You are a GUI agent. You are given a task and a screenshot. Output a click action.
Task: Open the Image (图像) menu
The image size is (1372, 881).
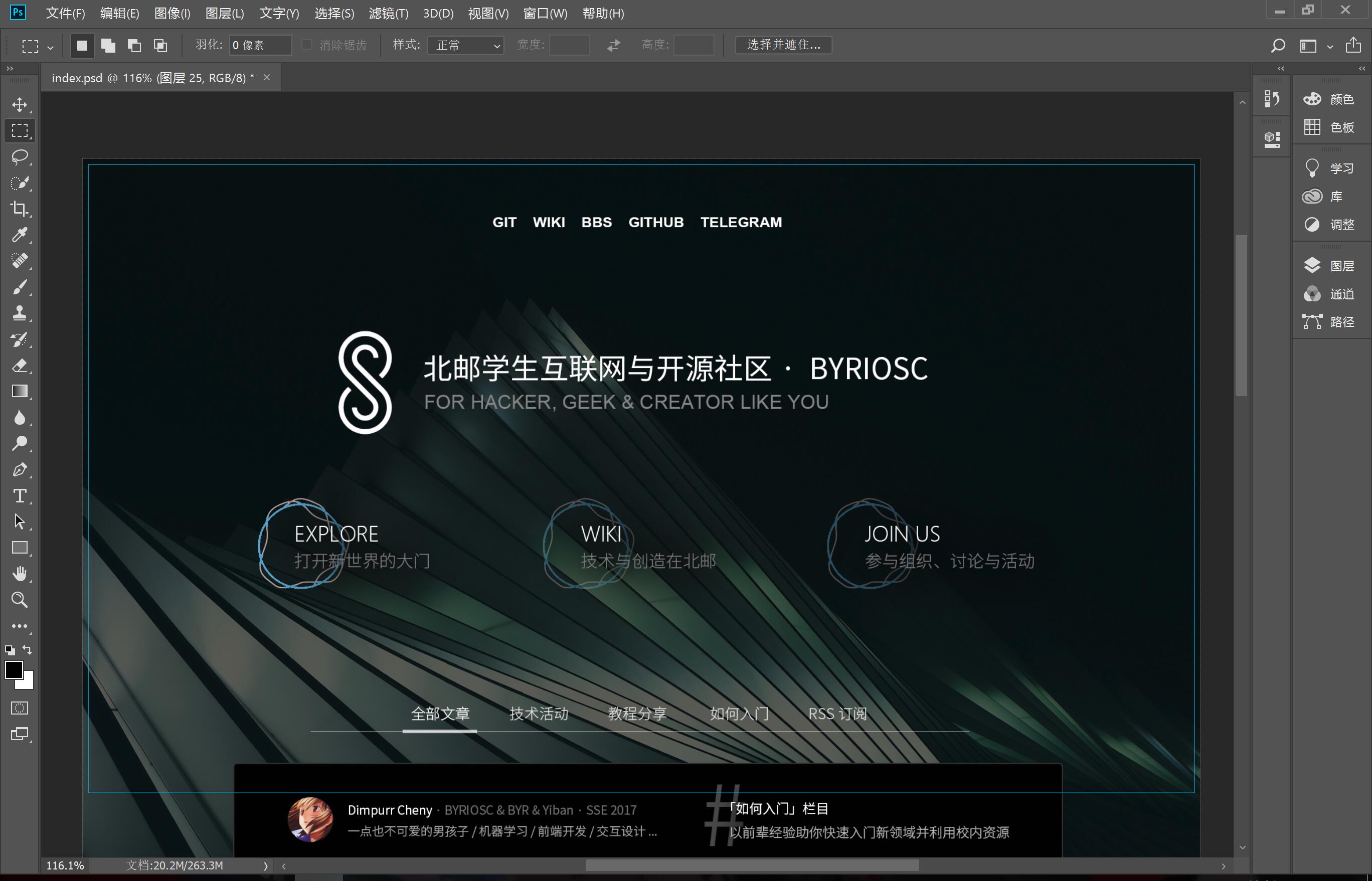(x=171, y=13)
